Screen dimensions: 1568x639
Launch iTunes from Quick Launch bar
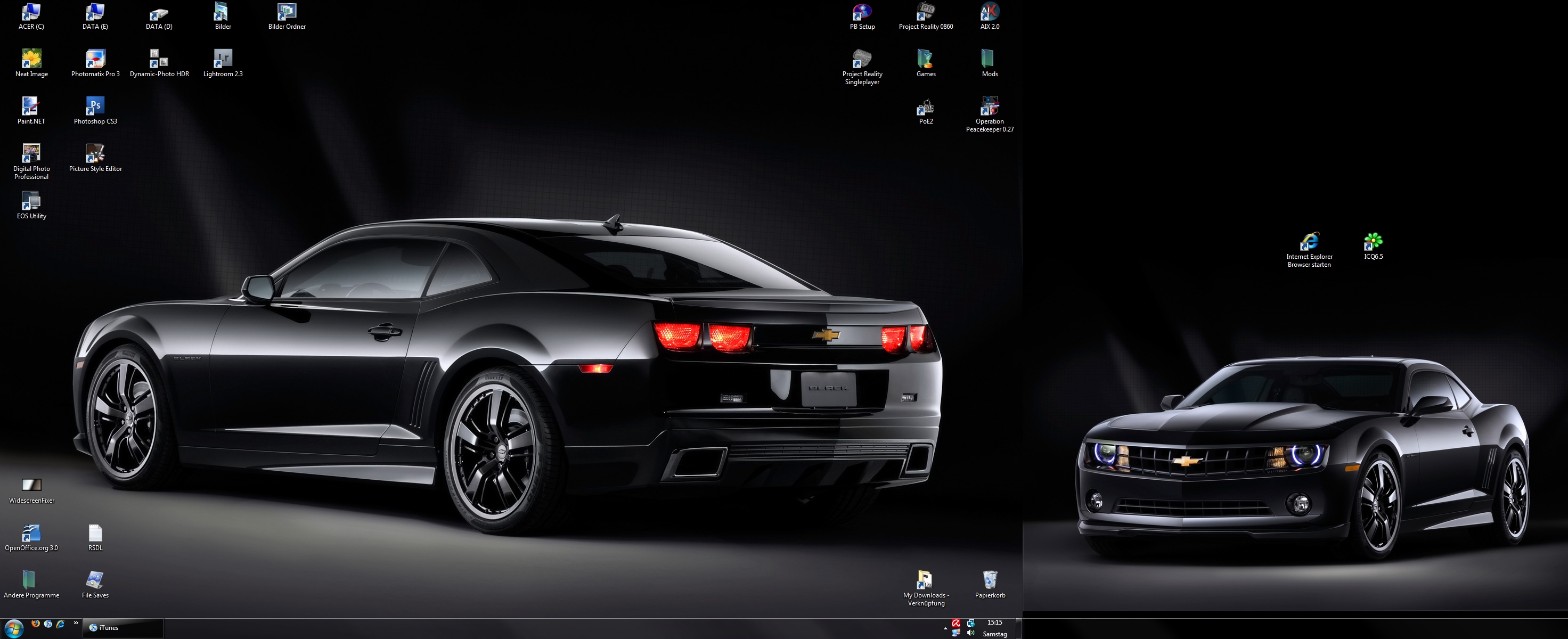[x=47, y=624]
